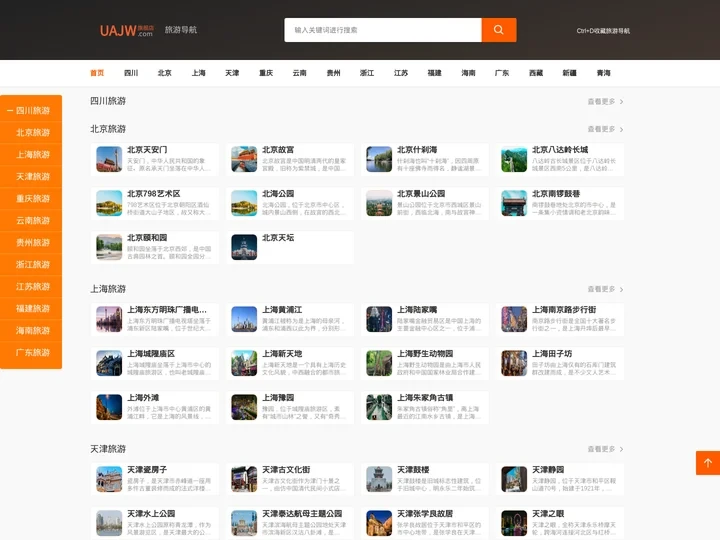Select 青海 in the top navigation

(603, 73)
